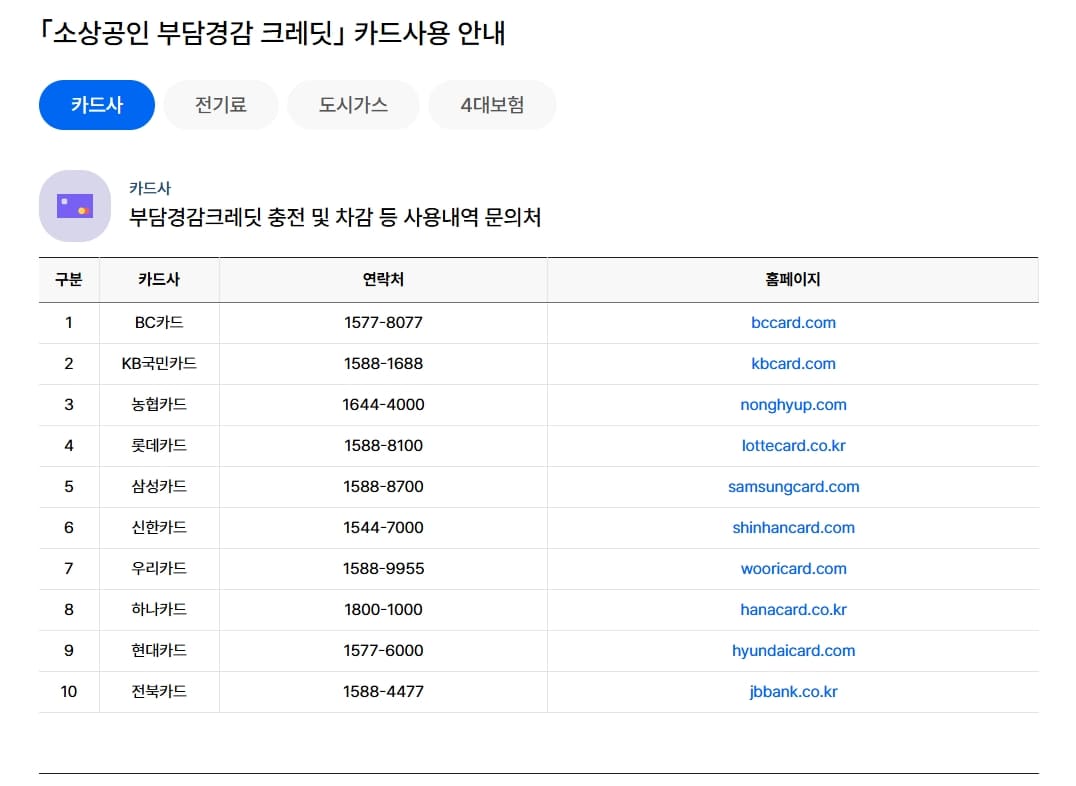Select the 현대카드 name cell
Viewport: 1076px width, 786px height.
point(159,651)
